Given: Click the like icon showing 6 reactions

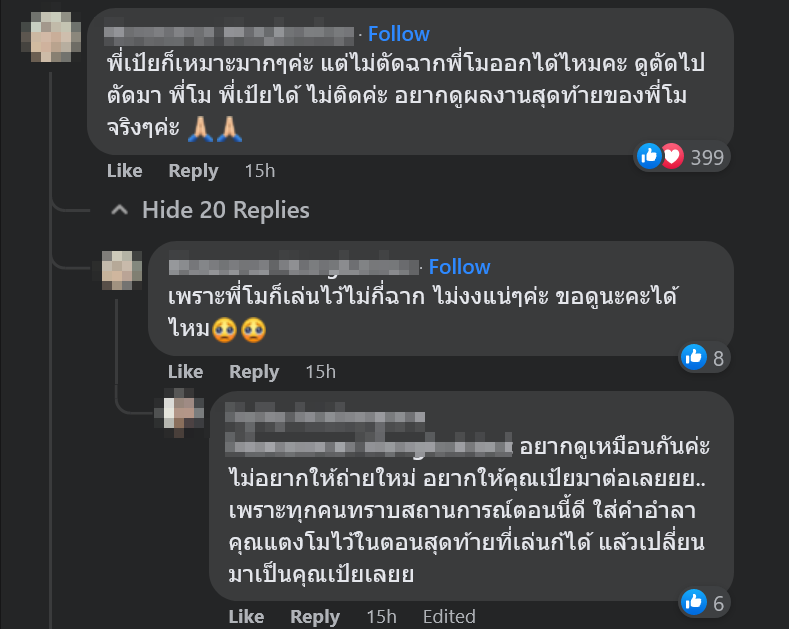Looking at the screenshot, I should coord(693,602).
